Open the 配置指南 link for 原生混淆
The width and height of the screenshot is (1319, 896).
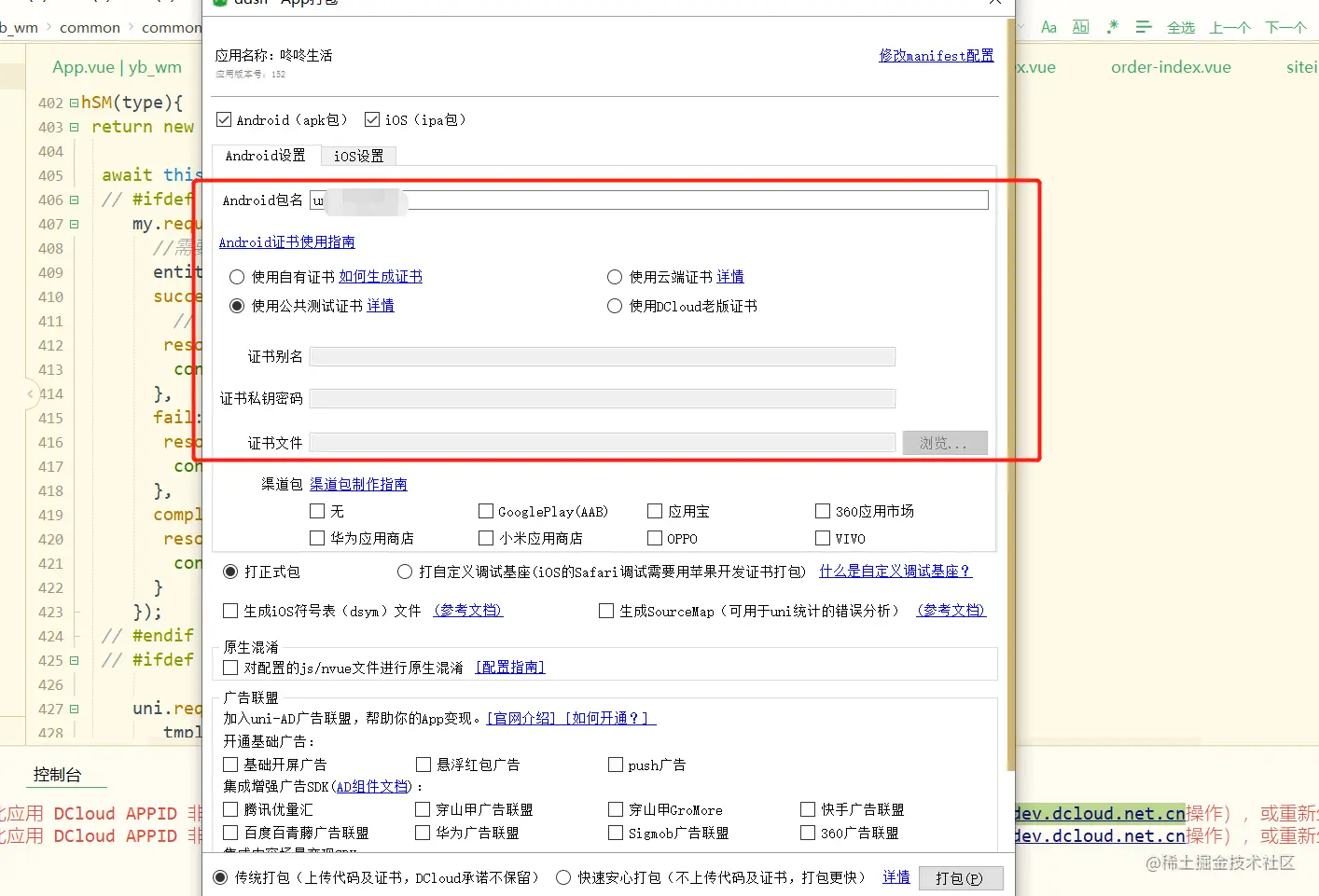click(510, 668)
